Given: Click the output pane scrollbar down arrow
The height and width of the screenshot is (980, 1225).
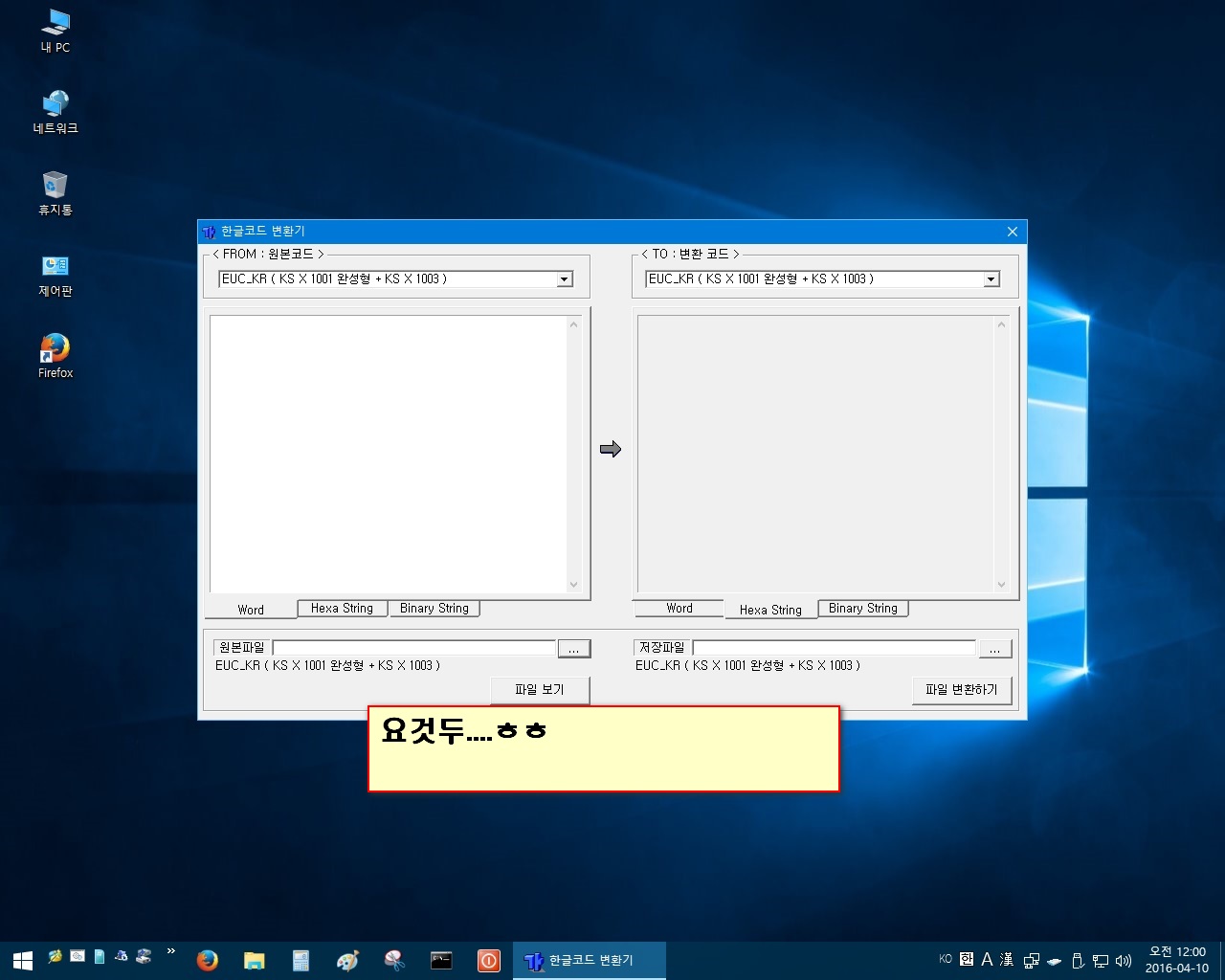Looking at the screenshot, I should click(1001, 585).
